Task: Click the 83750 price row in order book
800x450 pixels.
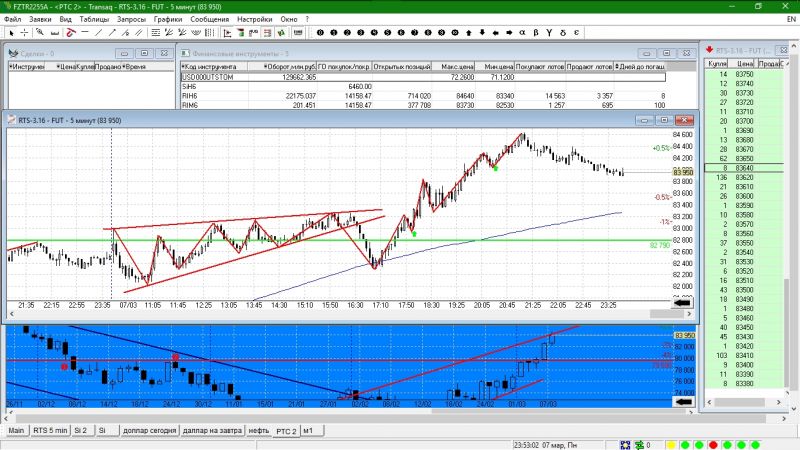Action: (744, 74)
